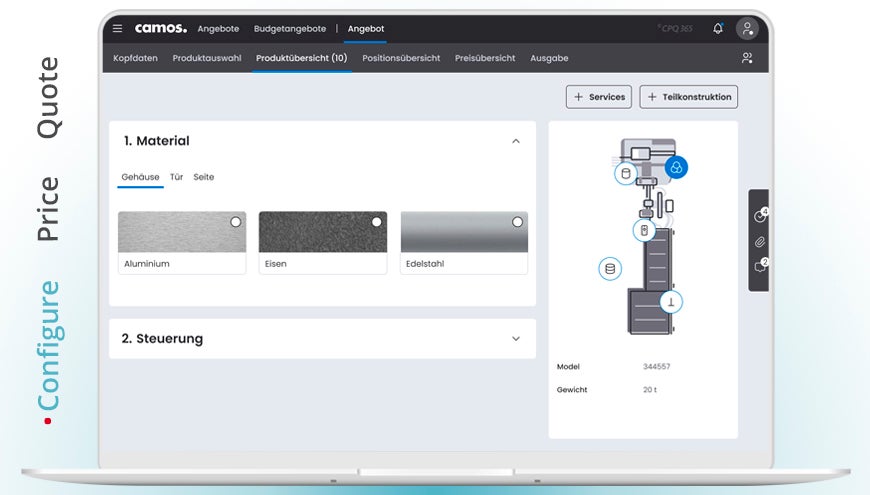Image resolution: width=870 pixels, height=495 pixels.
Task: Click the user assignment icon in sub-navigation
Action: tap(747, 58)
